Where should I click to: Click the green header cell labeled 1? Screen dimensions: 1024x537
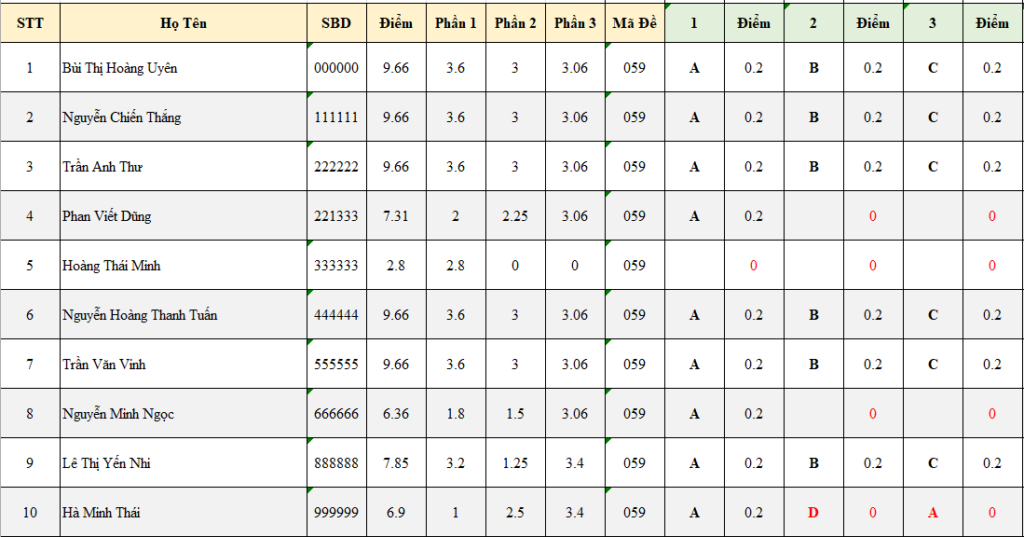(x=694, y=24)
